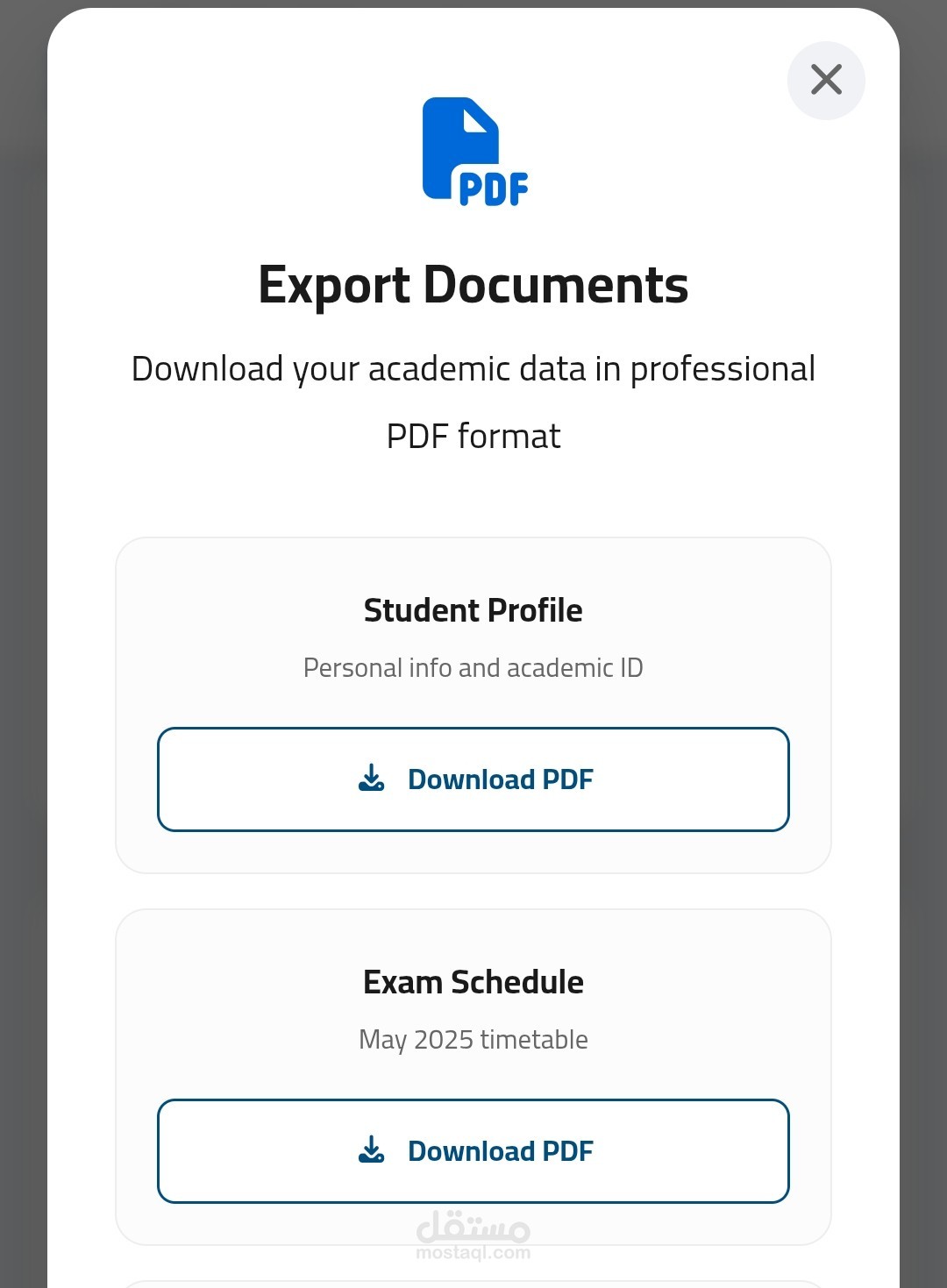Viewport: 947px width, 1288px height.
Task: Click the download arrow icon for Exam Schedule
Action: tap(372, 1149)
